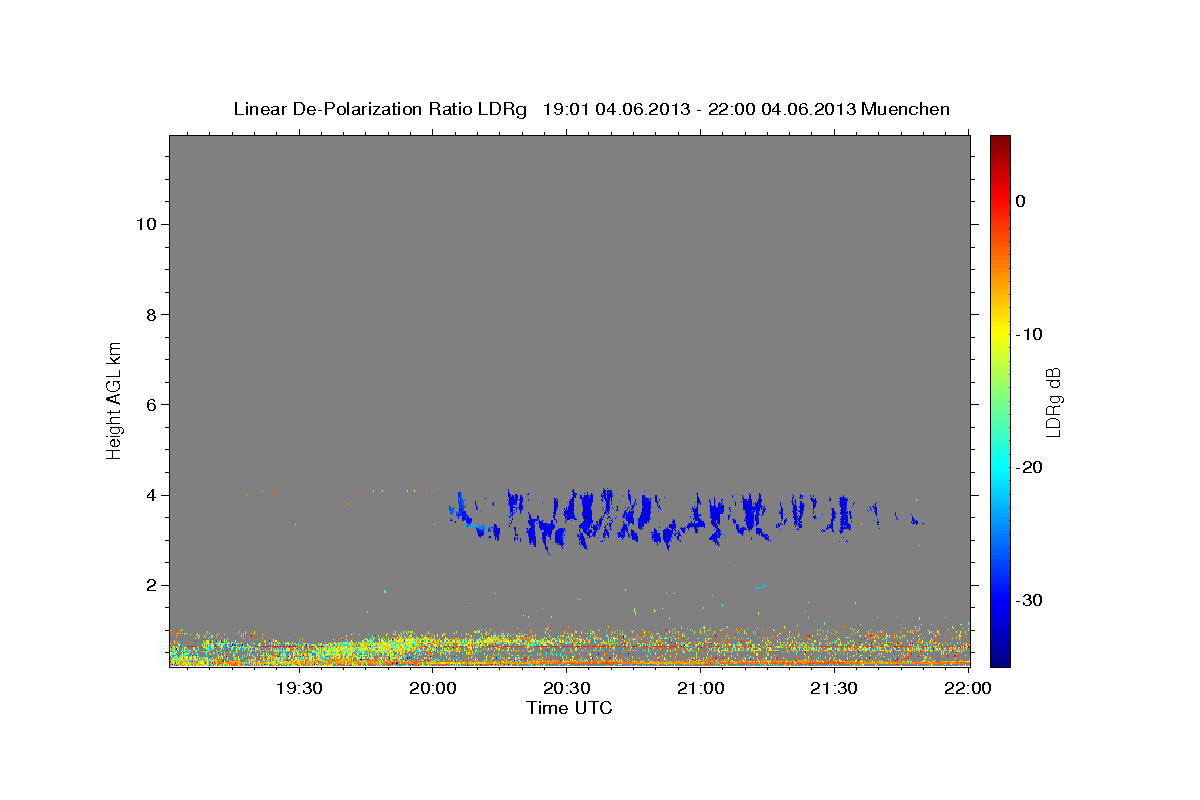Image resolution: width=1200 pixels, height=800 pixels.
Task: Click the colorbar value -20
Action: click(x=1030, y=467)
